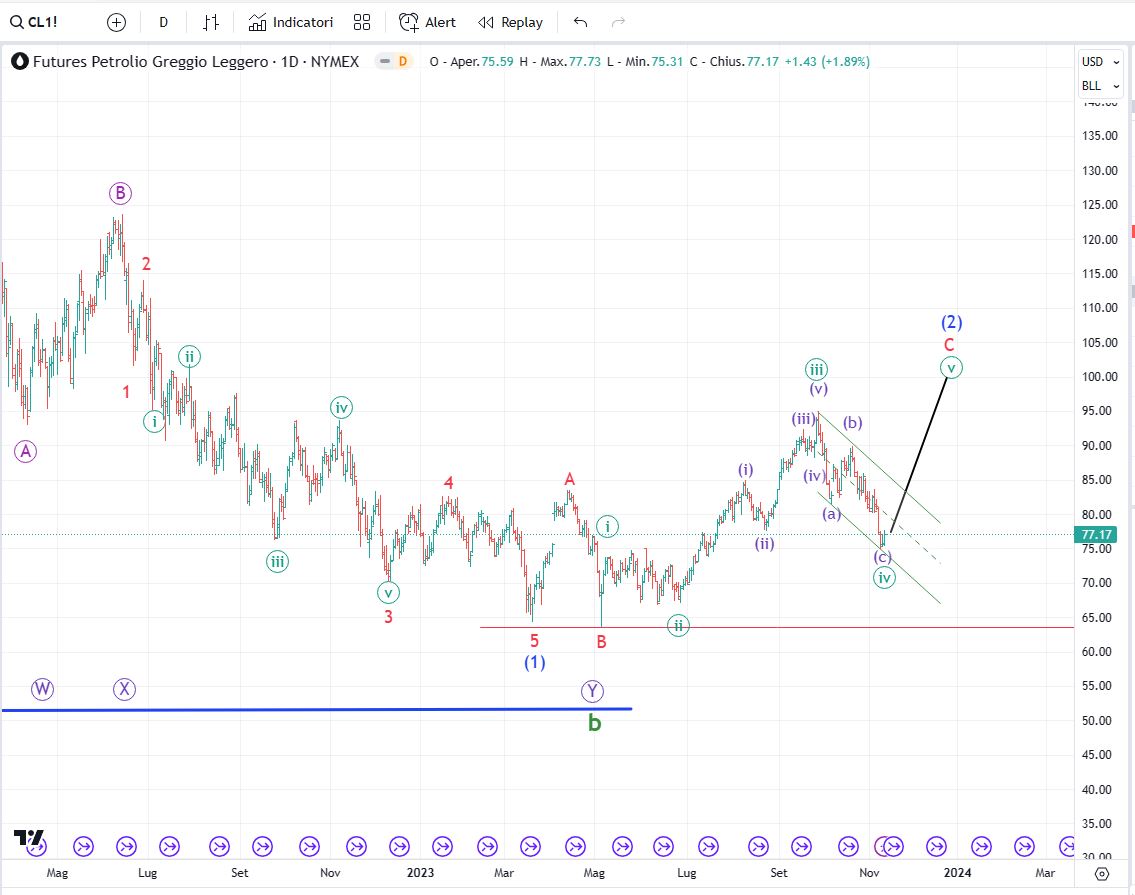The height and width of the screenshot is (895, 1135).
Task: Open the chart settings gear icon
Action: click(1101, 873)
